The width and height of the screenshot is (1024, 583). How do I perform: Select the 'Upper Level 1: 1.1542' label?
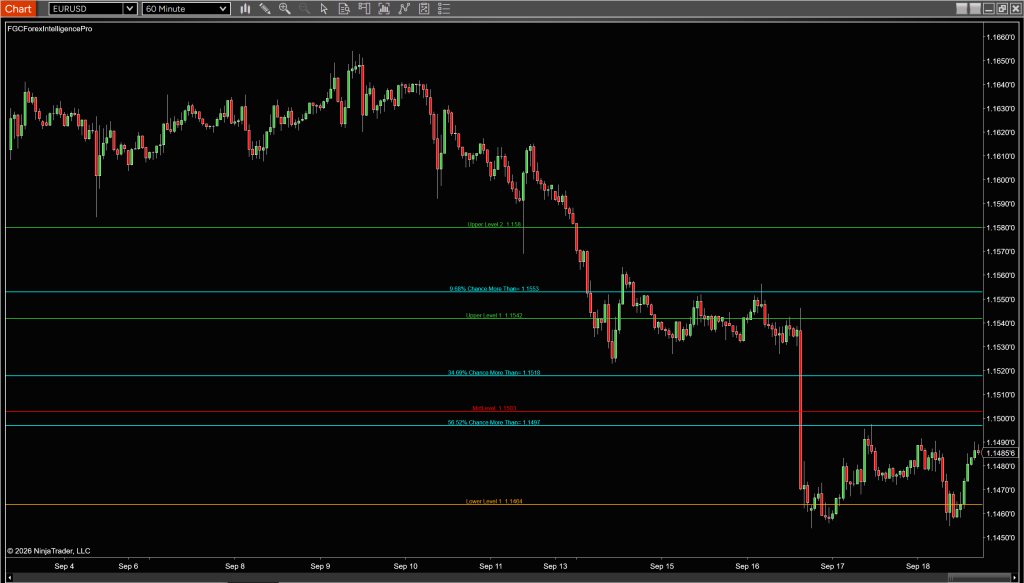(x=494, y=315)
